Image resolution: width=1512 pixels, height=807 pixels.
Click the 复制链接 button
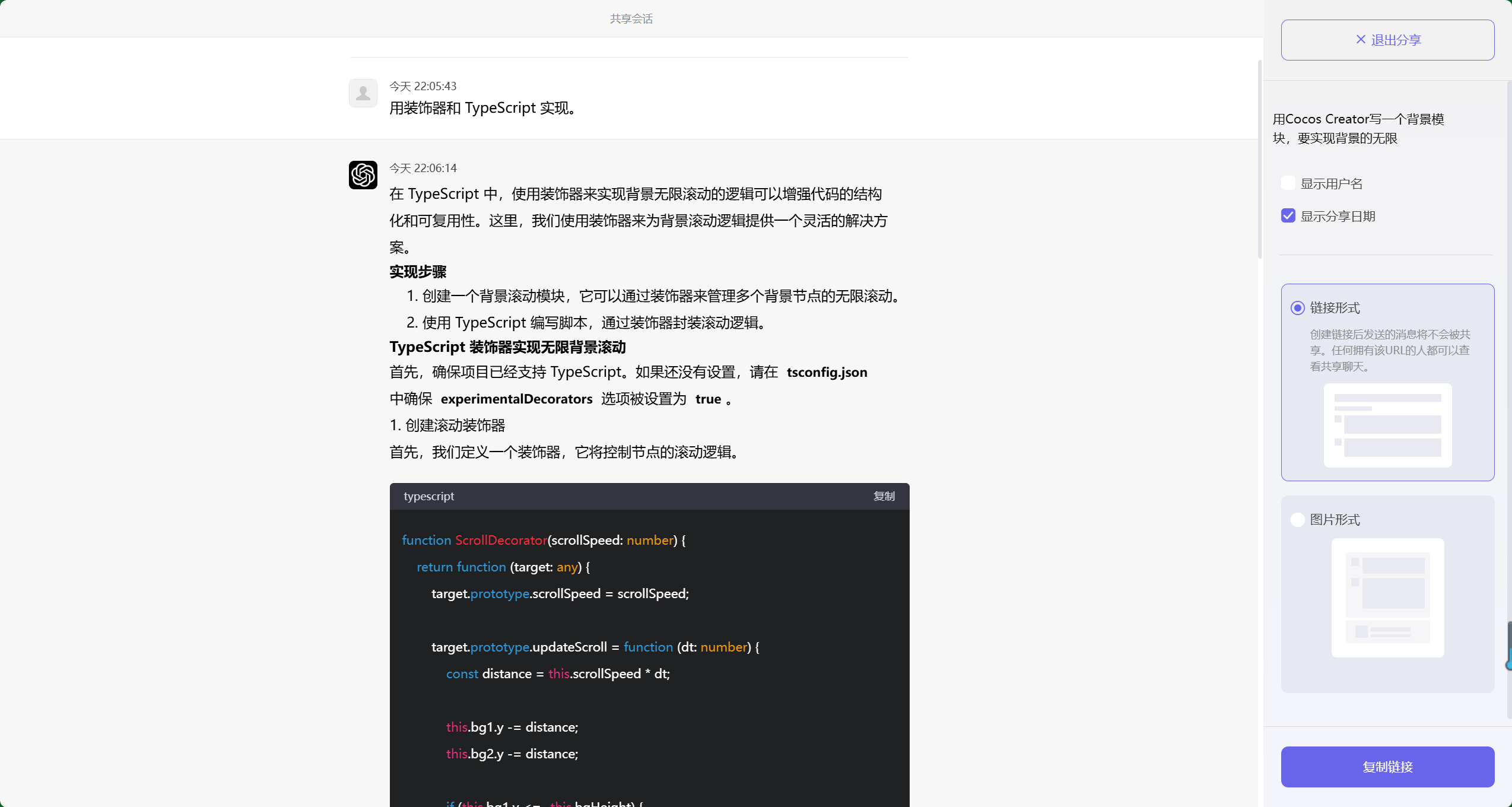[x=1387, y=767]
